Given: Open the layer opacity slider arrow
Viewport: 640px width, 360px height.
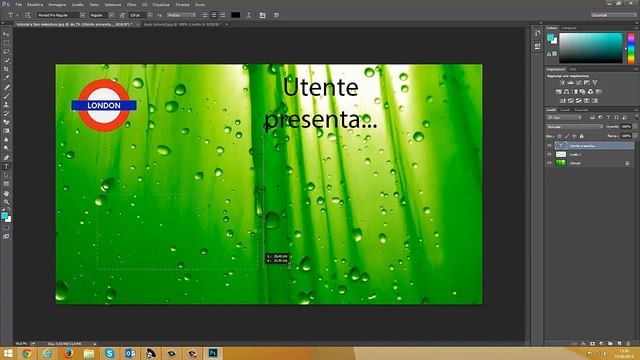Looking at the screenshot, I should pos(635,127).
